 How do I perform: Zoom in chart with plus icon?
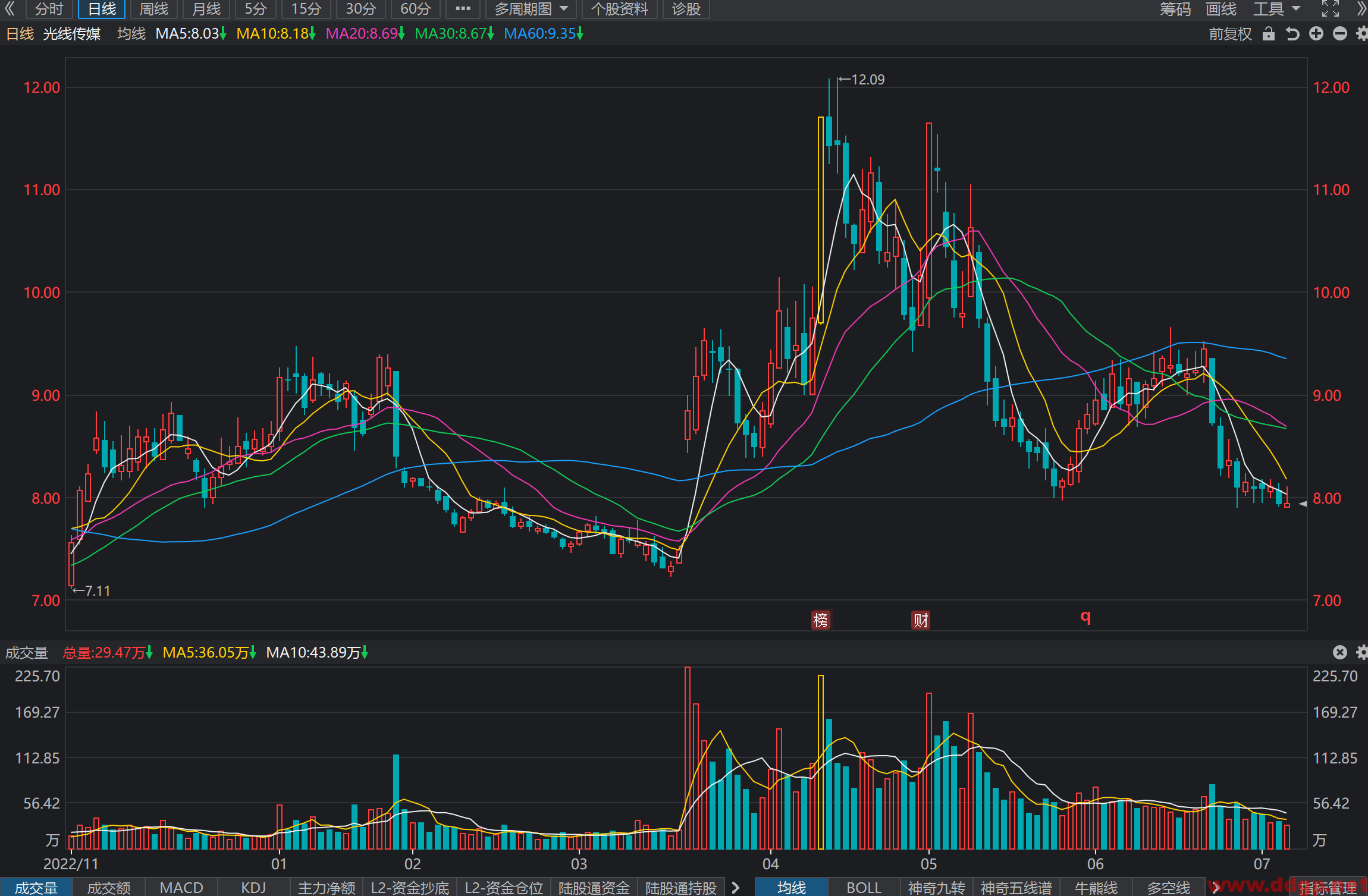(x=1316, y=34)
